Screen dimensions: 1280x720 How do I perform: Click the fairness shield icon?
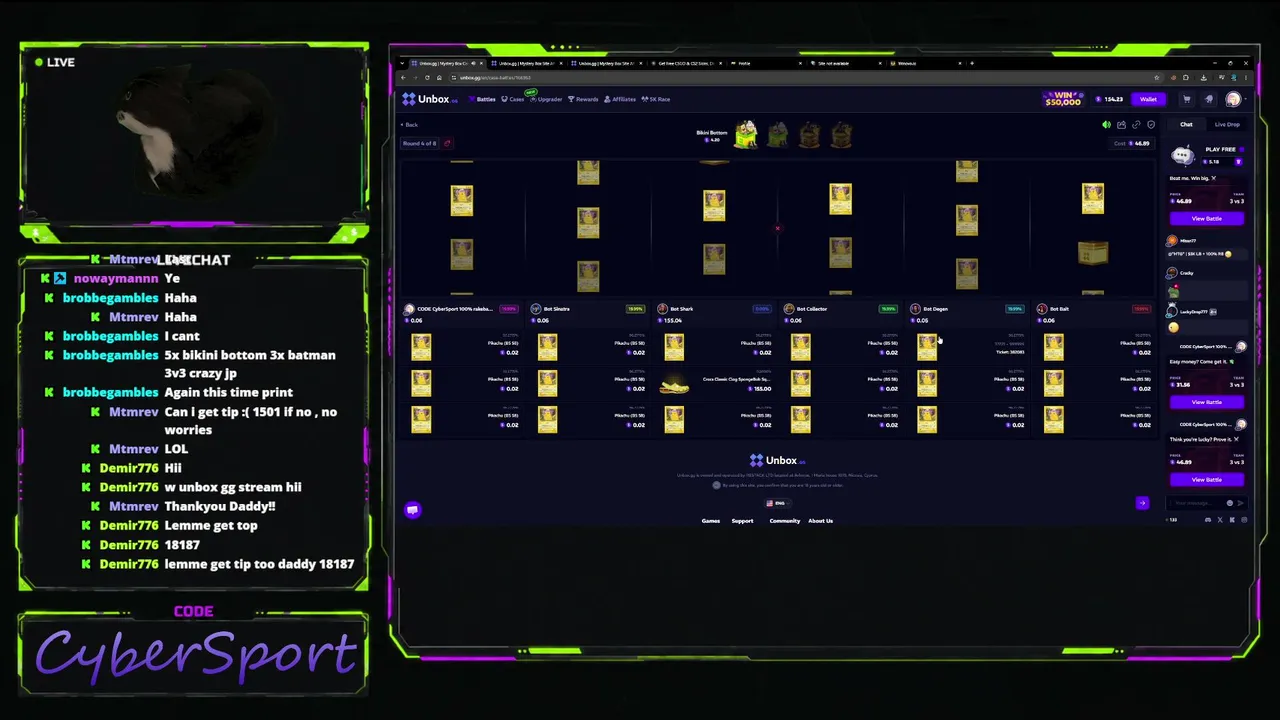(x=1151, y=125)
